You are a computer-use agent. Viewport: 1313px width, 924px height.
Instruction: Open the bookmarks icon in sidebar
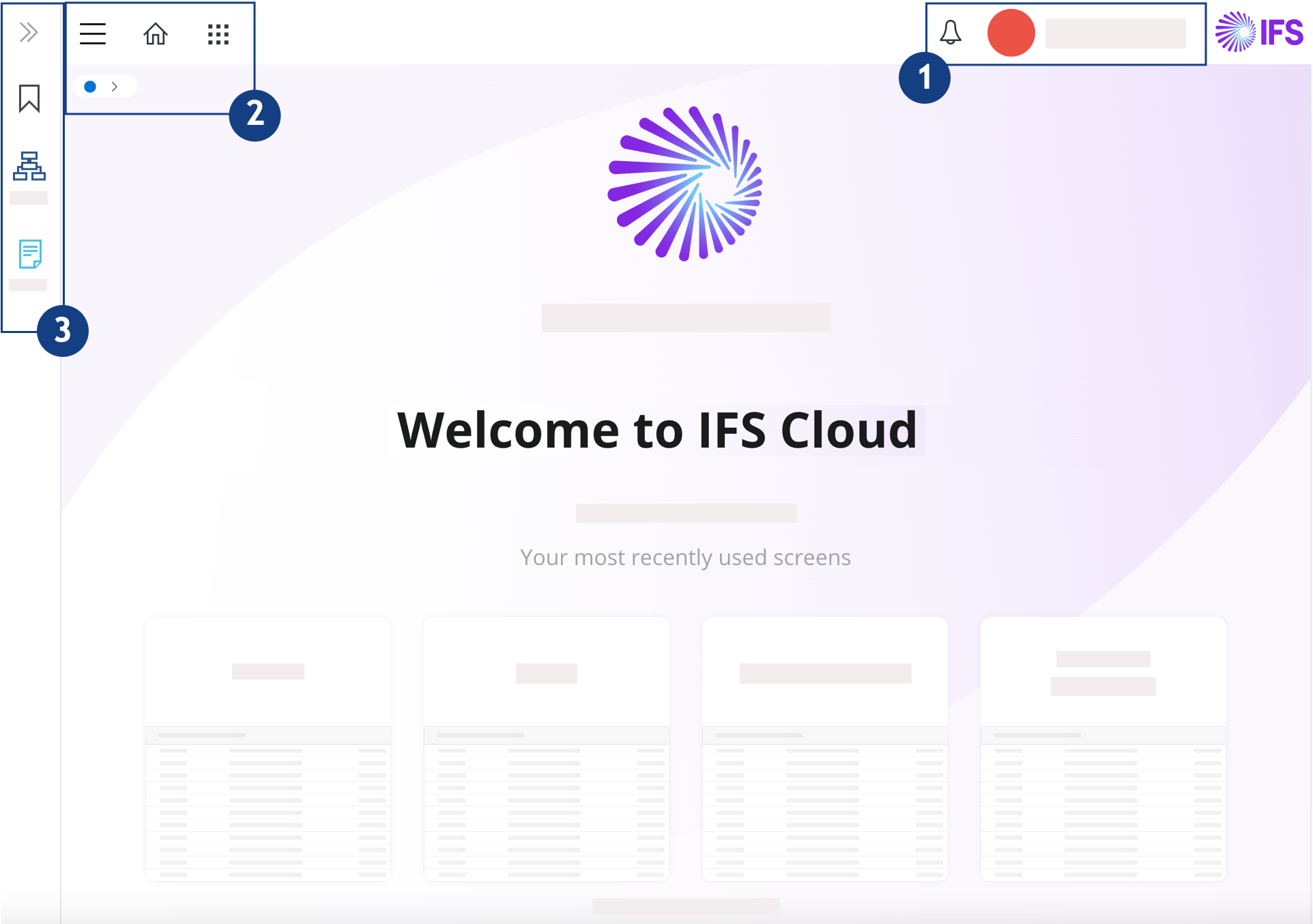click(x=29, y=99)
